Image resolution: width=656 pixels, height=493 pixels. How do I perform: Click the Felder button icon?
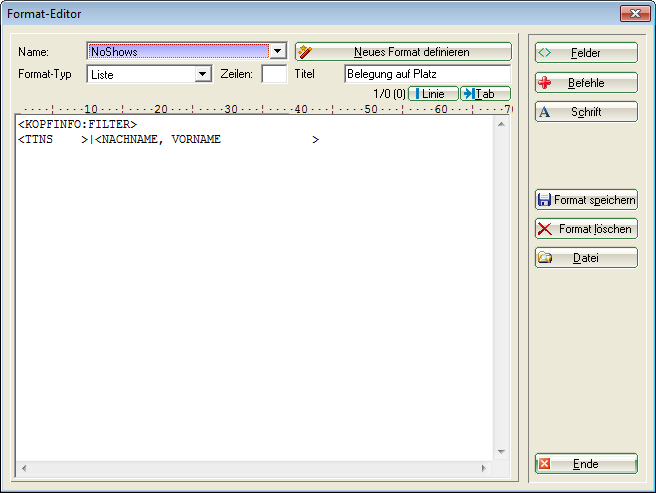tap(545, 53)
